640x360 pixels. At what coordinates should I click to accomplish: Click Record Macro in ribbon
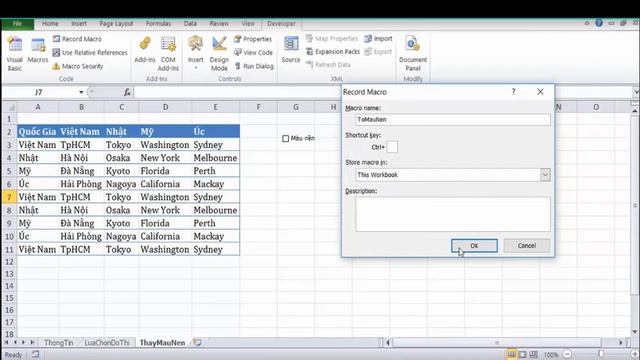pyautogui.click(x=77, y=39)
